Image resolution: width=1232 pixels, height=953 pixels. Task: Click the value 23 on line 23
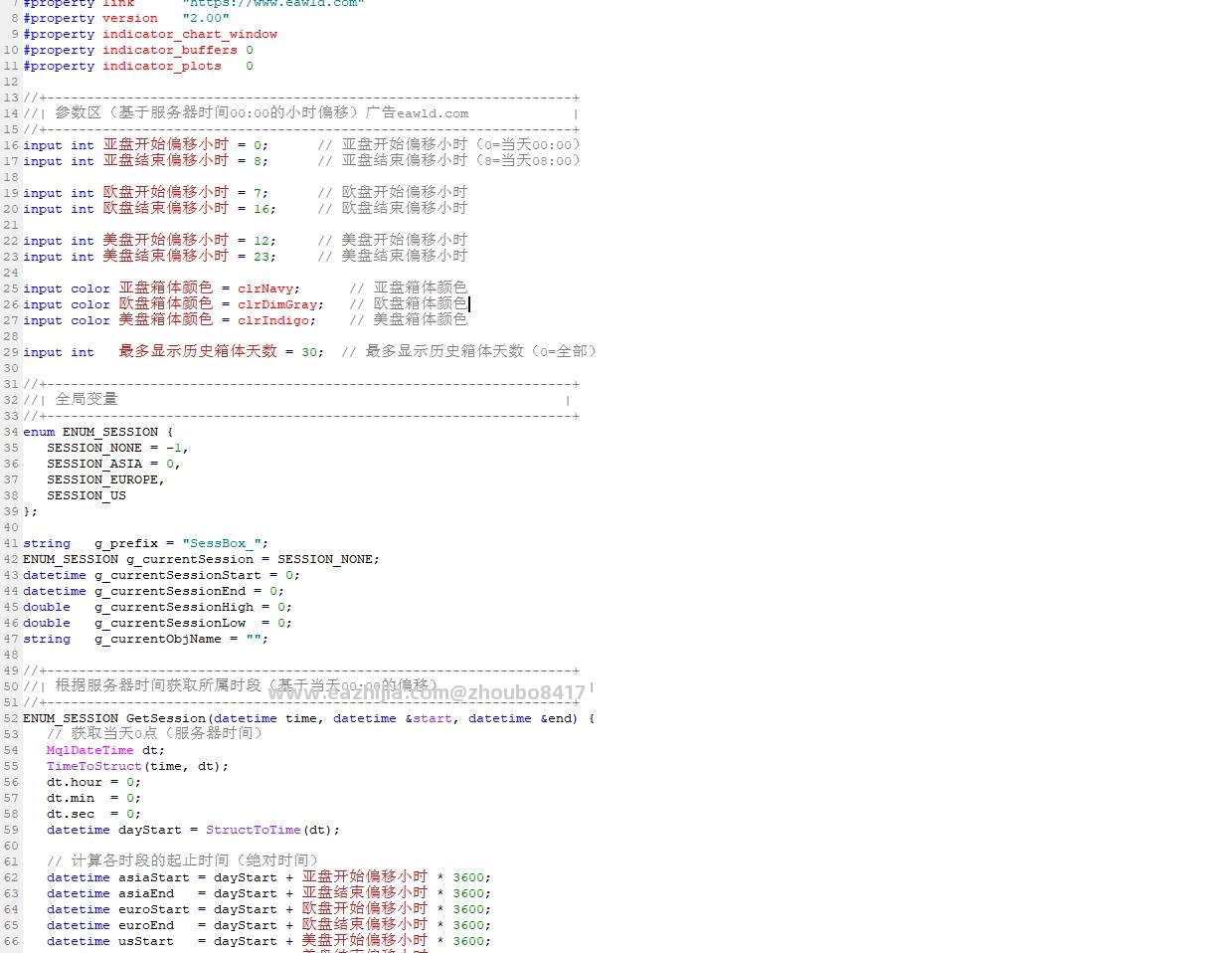click(262, 257)
